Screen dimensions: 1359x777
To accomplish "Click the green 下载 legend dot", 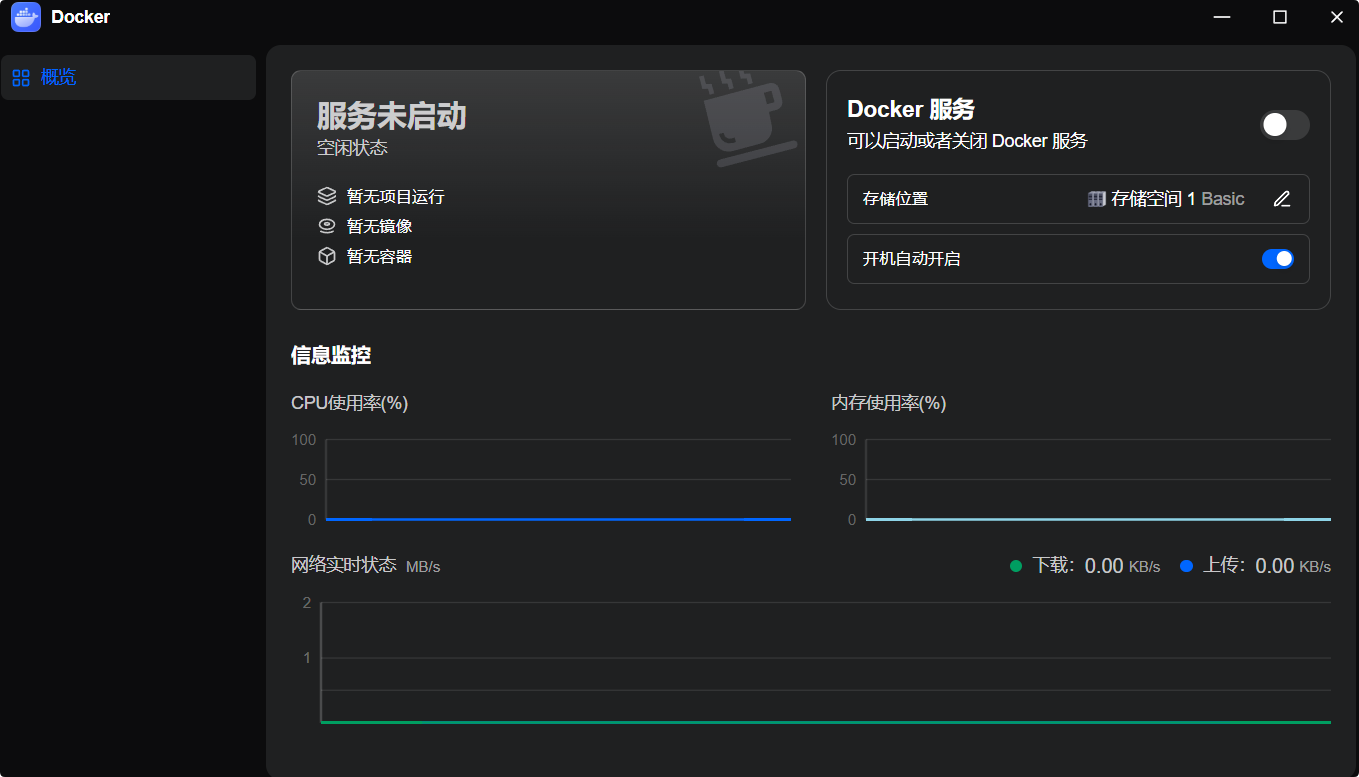I will coord(1016,566).
